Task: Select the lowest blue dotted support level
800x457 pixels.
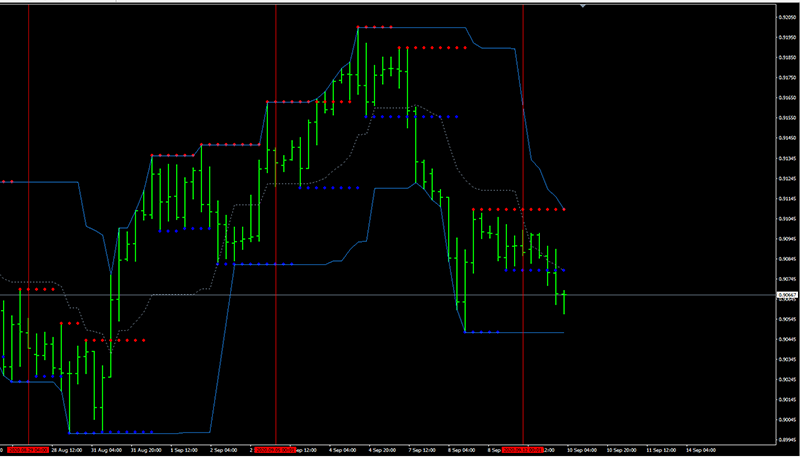Action: 110,433
